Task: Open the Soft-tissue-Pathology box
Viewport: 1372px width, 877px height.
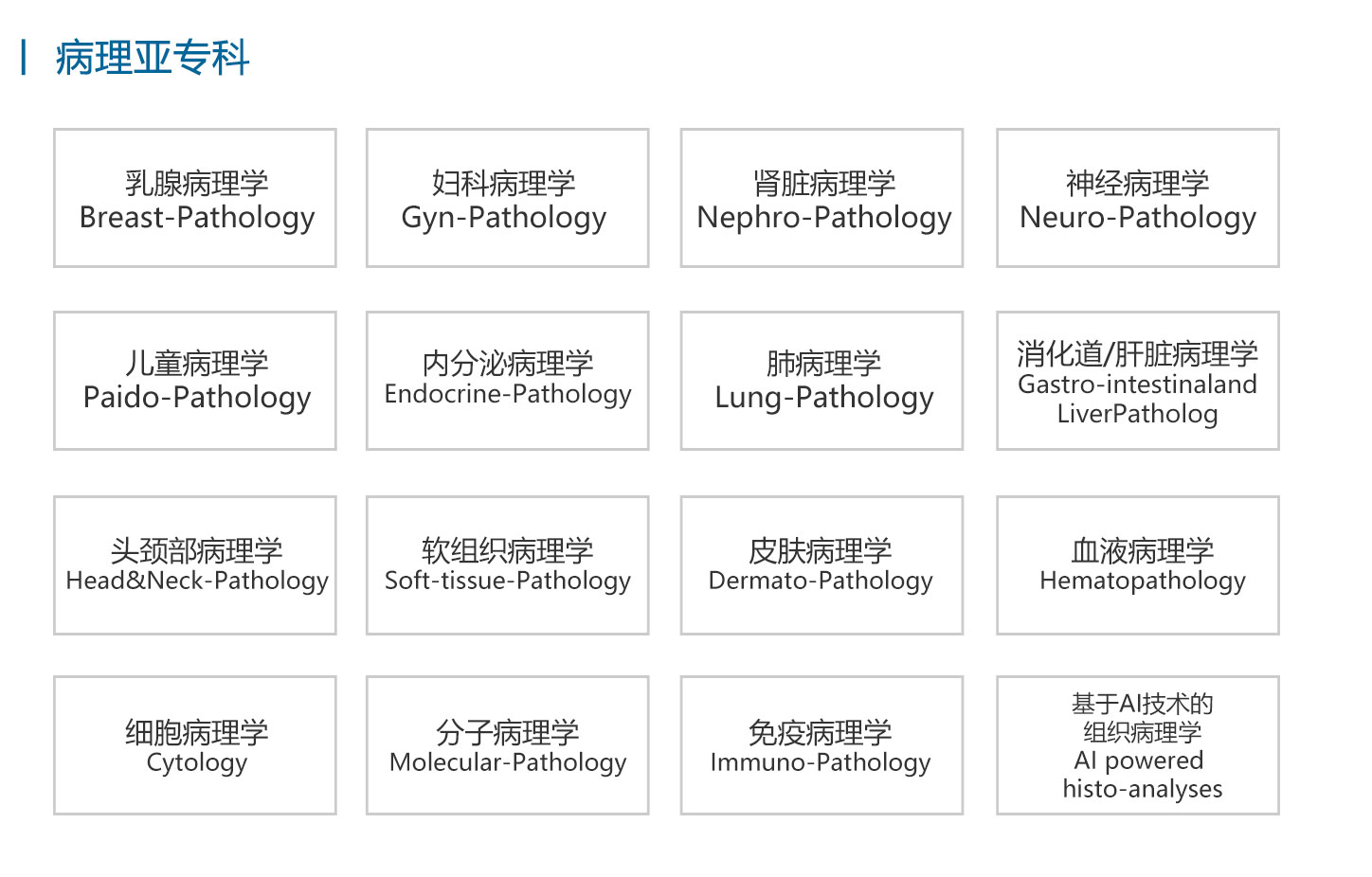Action: 508,565
